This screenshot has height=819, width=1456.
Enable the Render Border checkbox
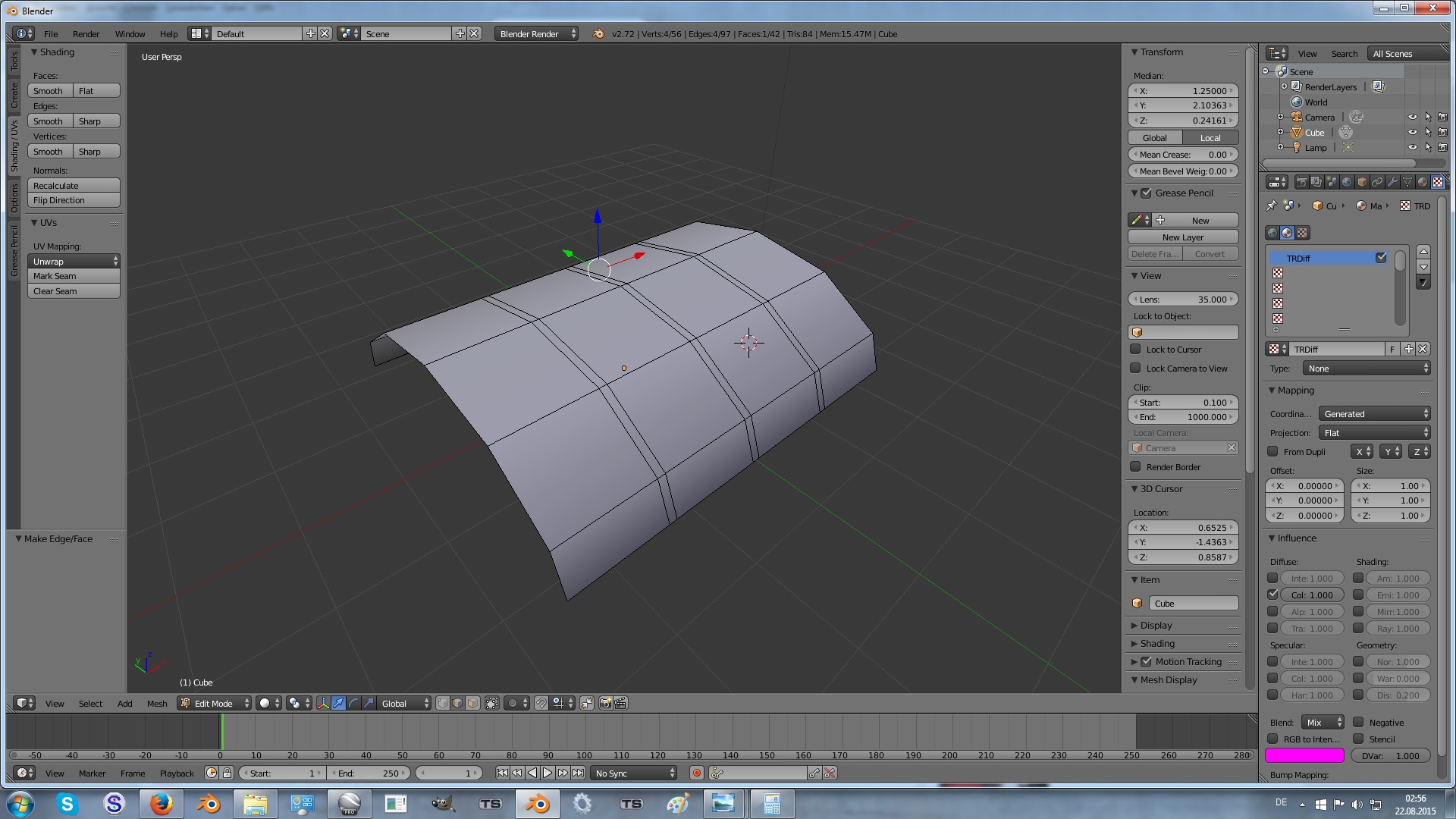[1135, 467]
